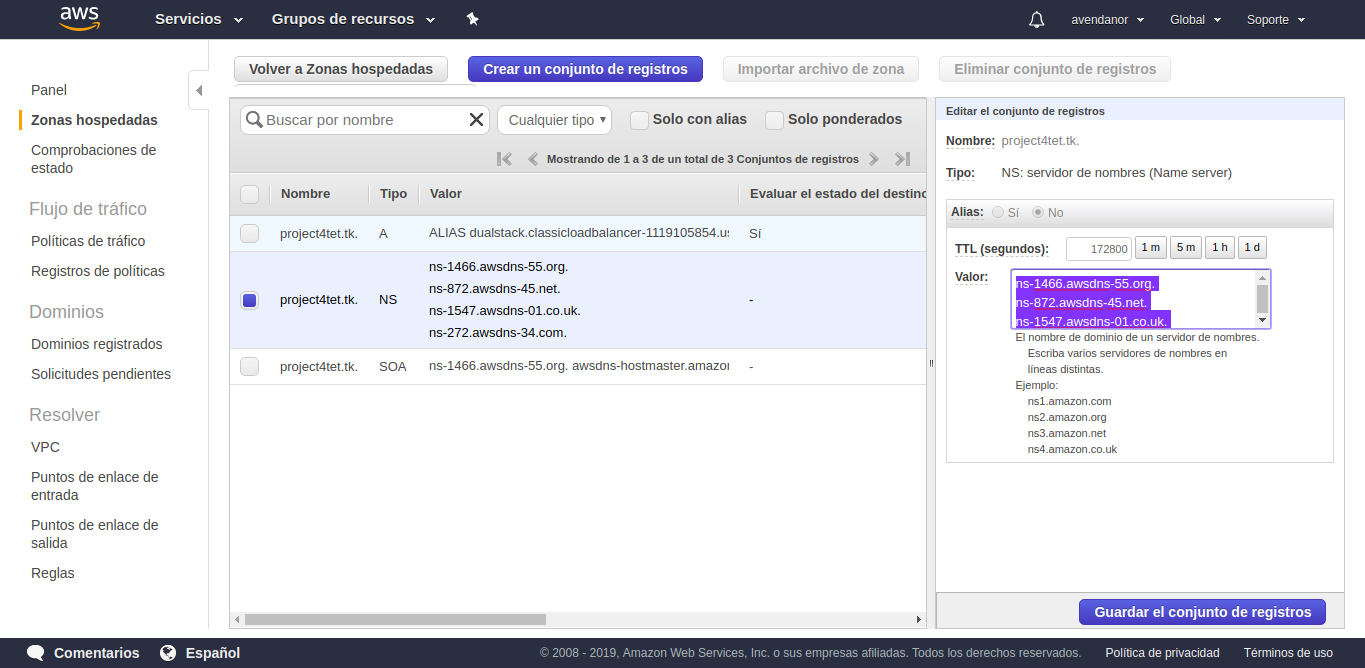
Task: Click the magnifier search icon
Action: pyautogui.click(x=254, y=120)
